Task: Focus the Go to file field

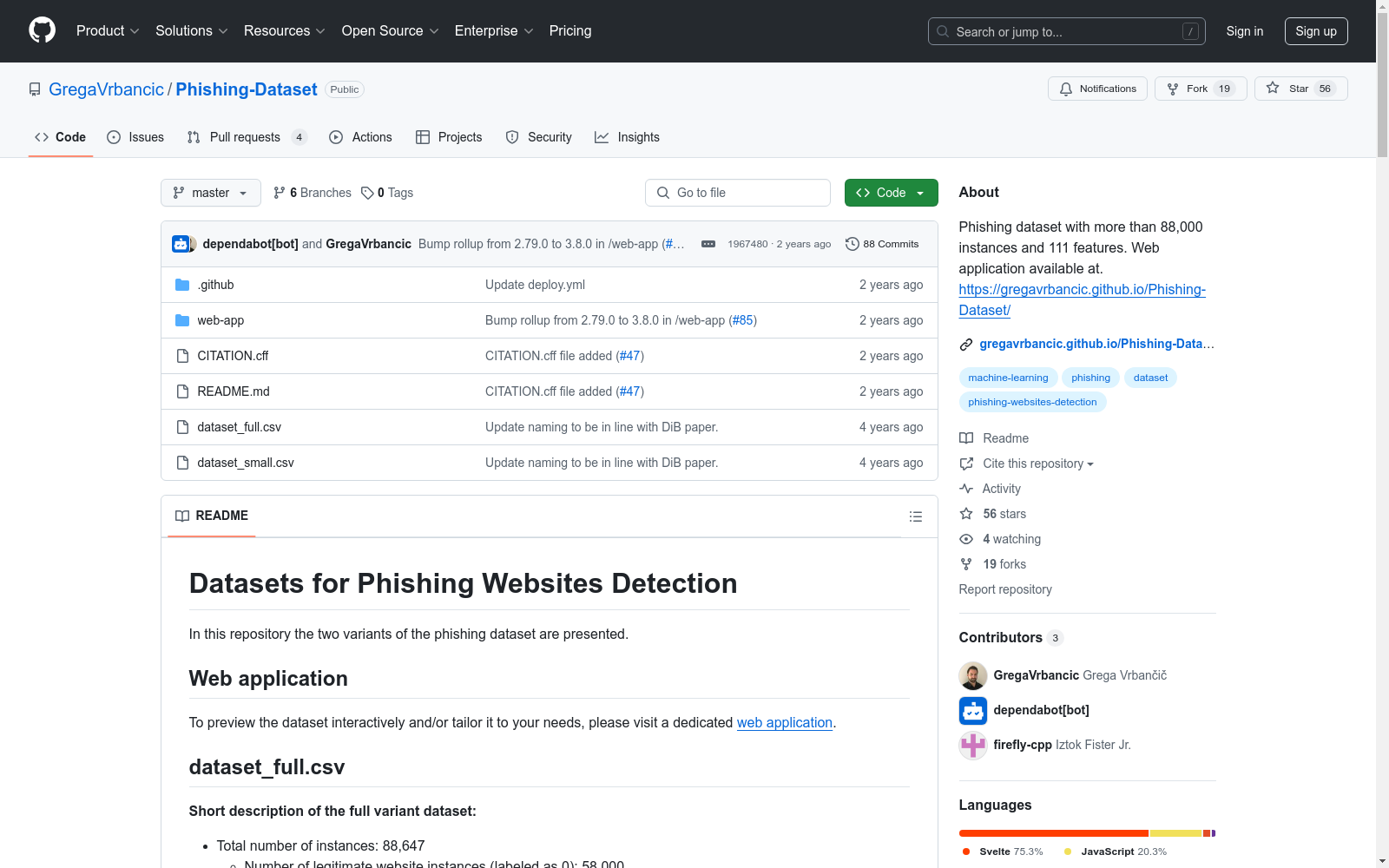Action: coord(738,193)
